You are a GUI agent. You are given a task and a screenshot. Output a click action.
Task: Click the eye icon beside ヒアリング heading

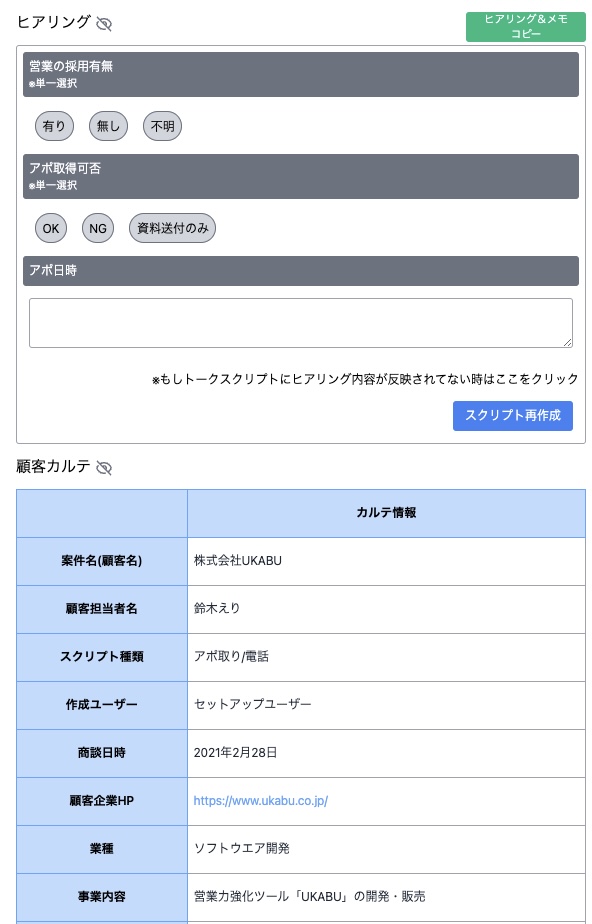tap(104, 24)
